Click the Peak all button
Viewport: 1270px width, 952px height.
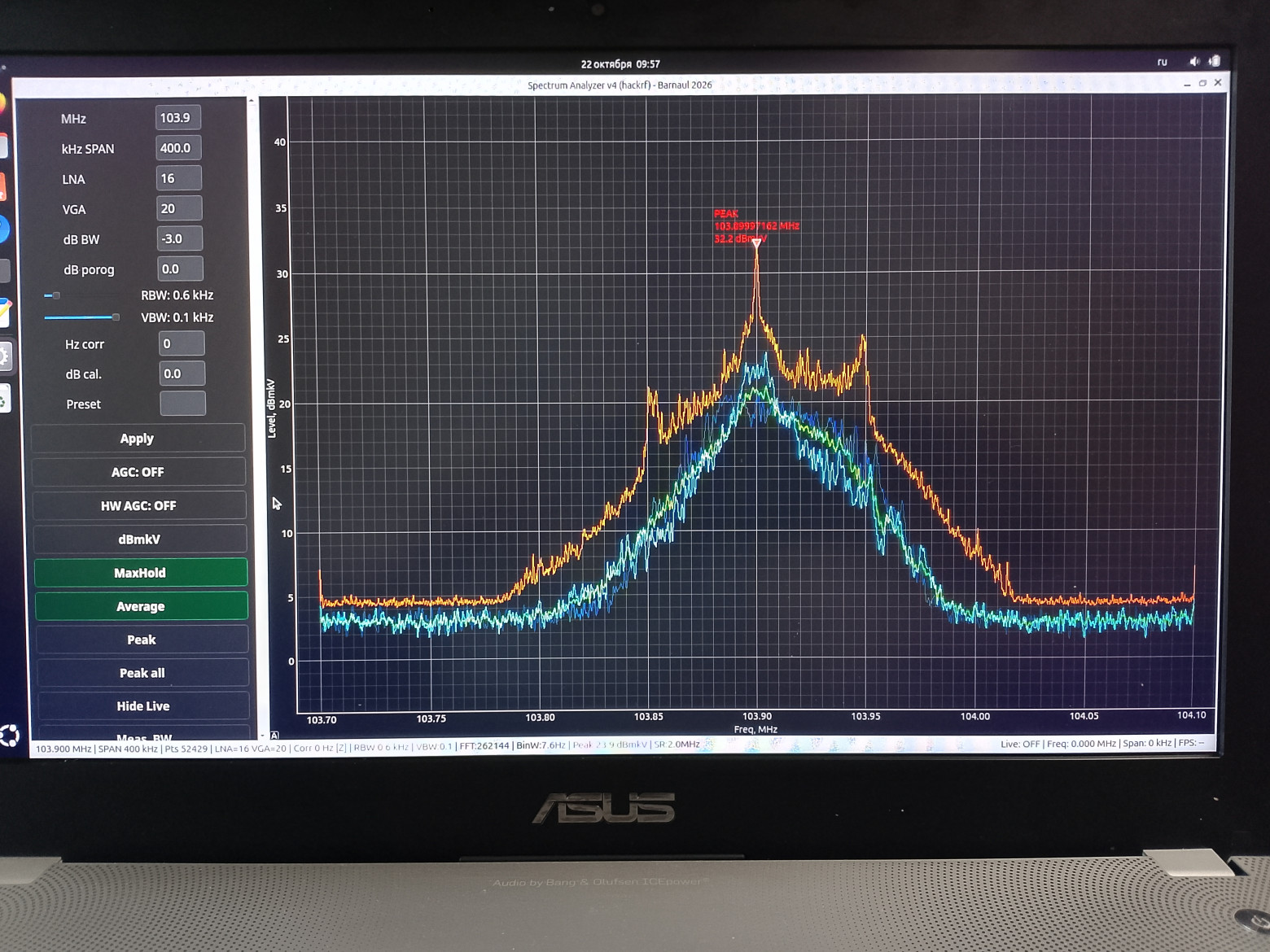click(x=142, y=673)
